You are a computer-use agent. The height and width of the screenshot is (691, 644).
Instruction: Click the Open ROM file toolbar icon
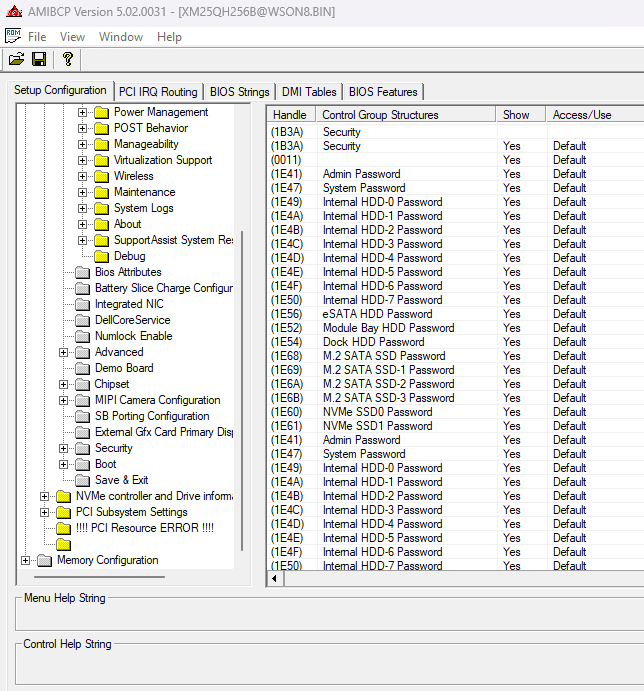click(16, 59)
